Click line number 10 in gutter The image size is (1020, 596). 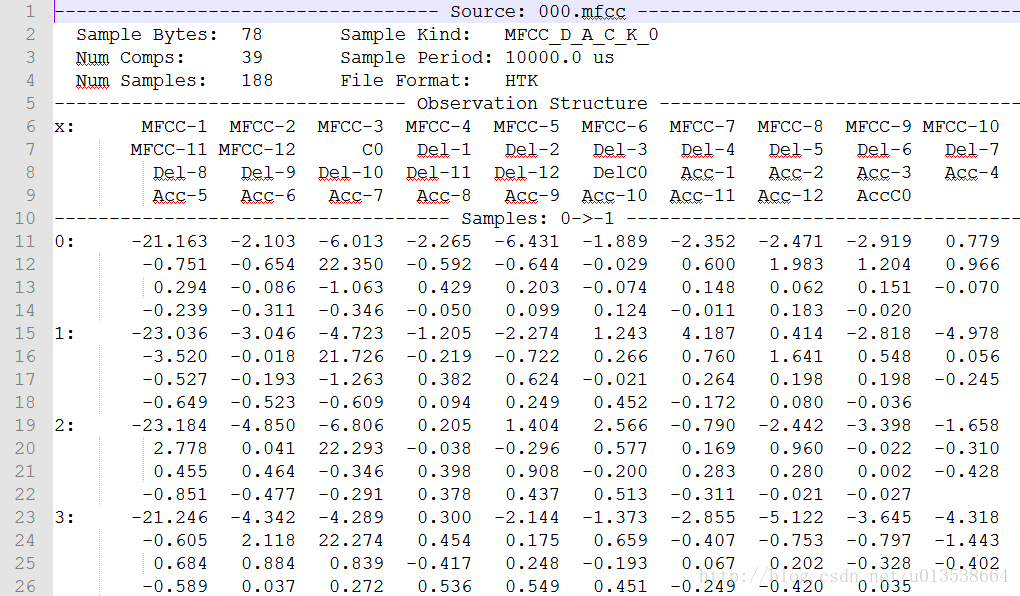click(25, 219)
